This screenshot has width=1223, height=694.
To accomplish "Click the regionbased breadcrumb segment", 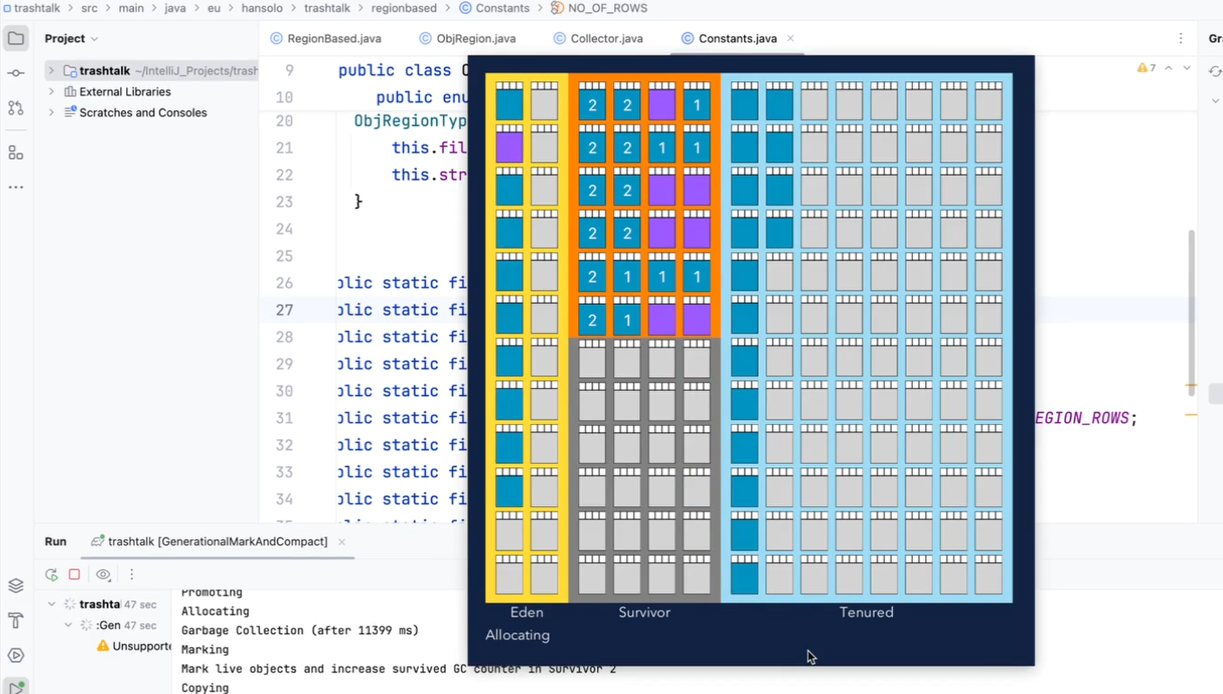I will tap(402, 8).
